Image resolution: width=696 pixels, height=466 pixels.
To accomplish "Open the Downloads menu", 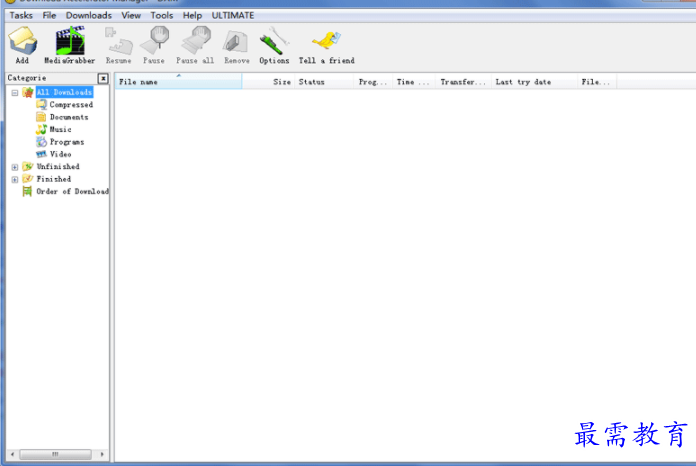I will click(89, 16).
